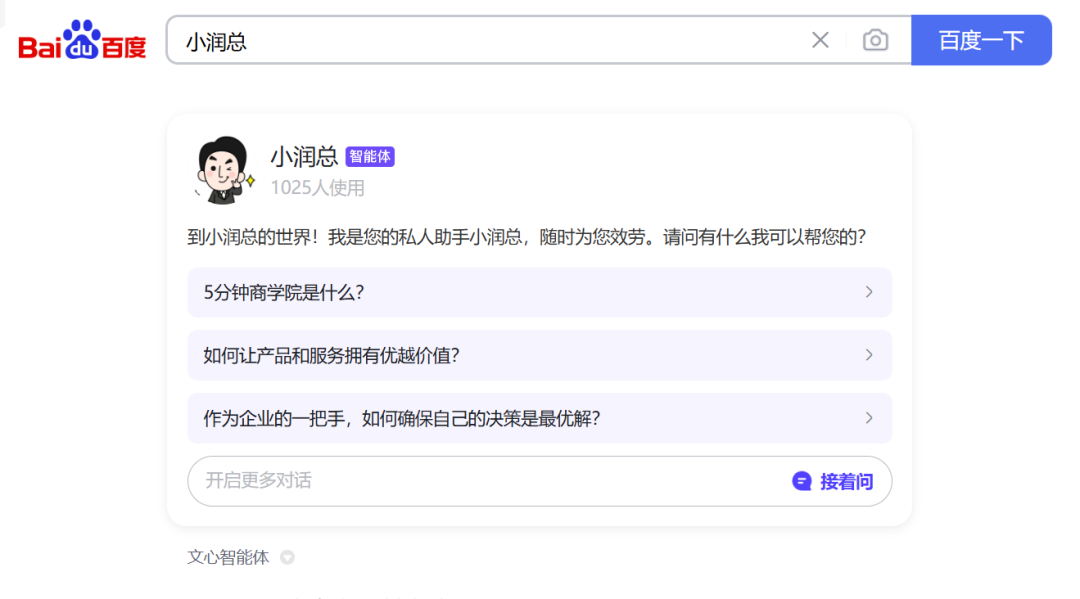The height and width of the screenshot is (599, 1080).
Task: Click the 接着问 button label
Action: (x=847, y=481)
